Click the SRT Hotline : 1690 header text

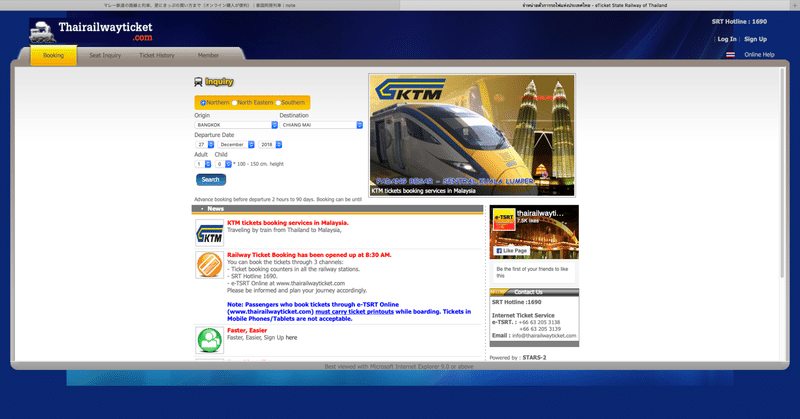(739, 21)
